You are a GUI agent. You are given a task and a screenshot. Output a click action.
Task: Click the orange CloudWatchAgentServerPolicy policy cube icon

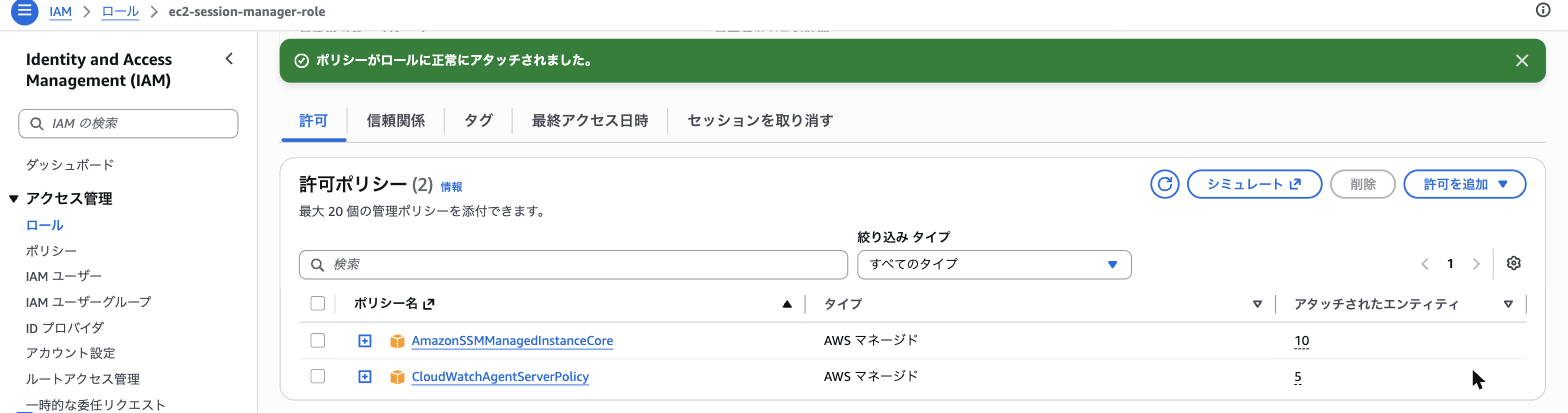(x=397, y=377)
